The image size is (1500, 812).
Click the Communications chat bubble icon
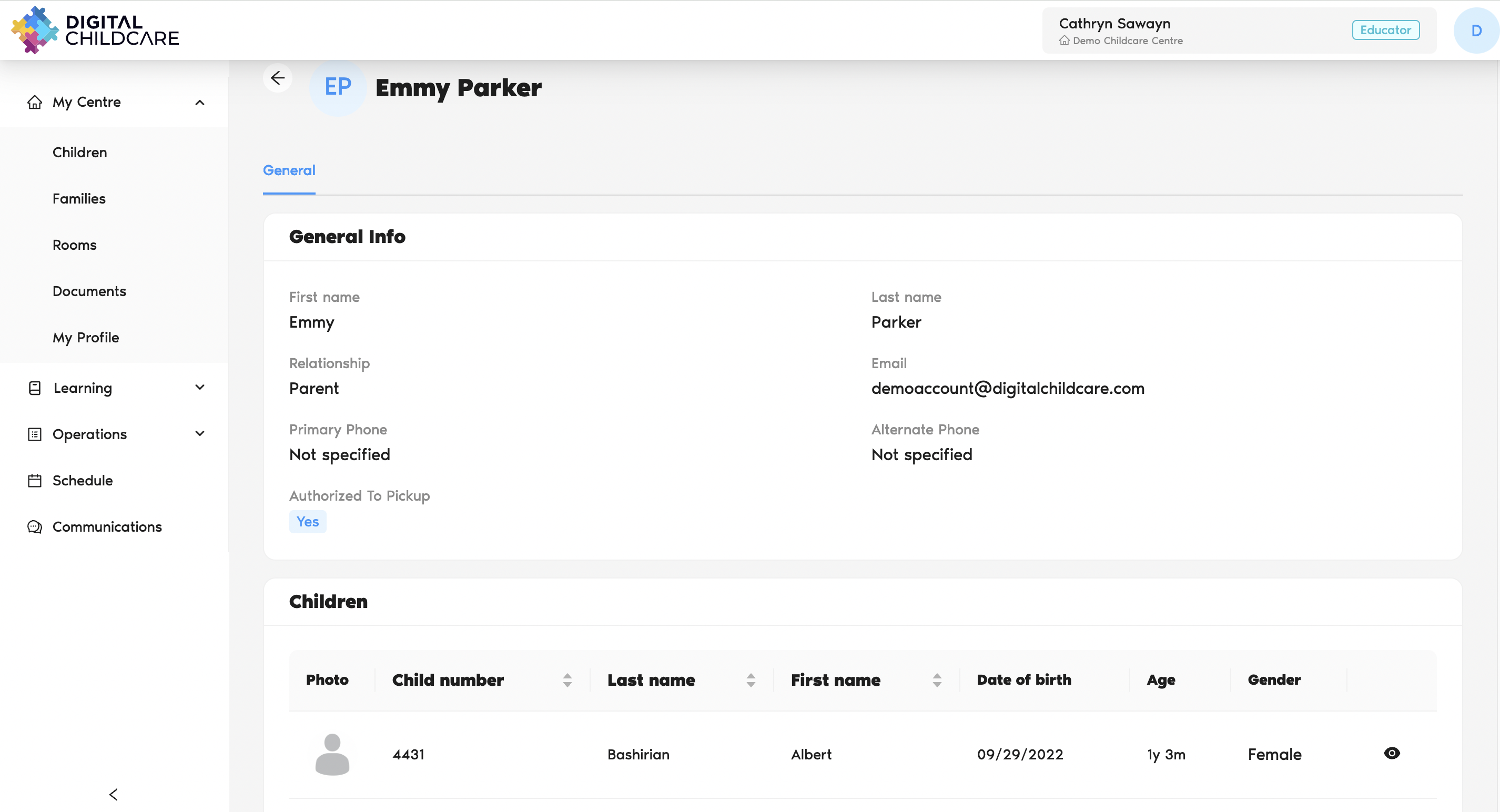click(34, 527)
